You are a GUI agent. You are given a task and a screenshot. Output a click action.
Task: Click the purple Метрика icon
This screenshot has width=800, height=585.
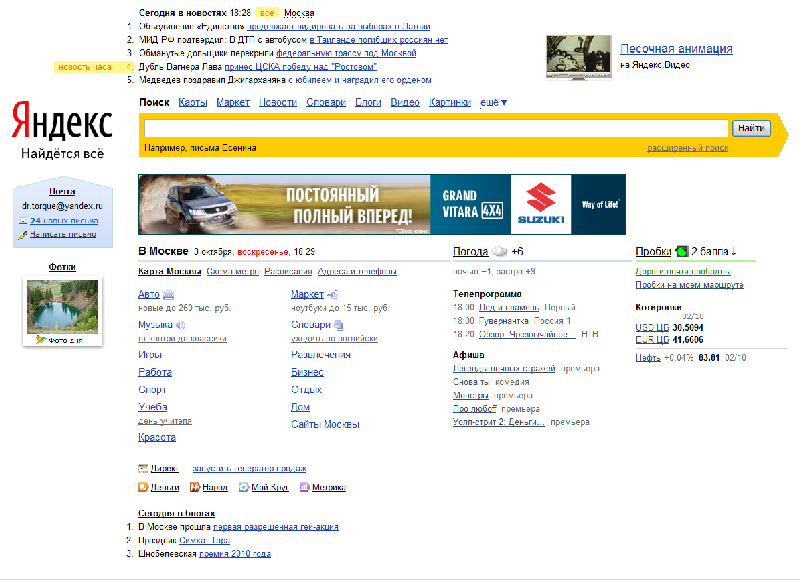click(305, 488)
